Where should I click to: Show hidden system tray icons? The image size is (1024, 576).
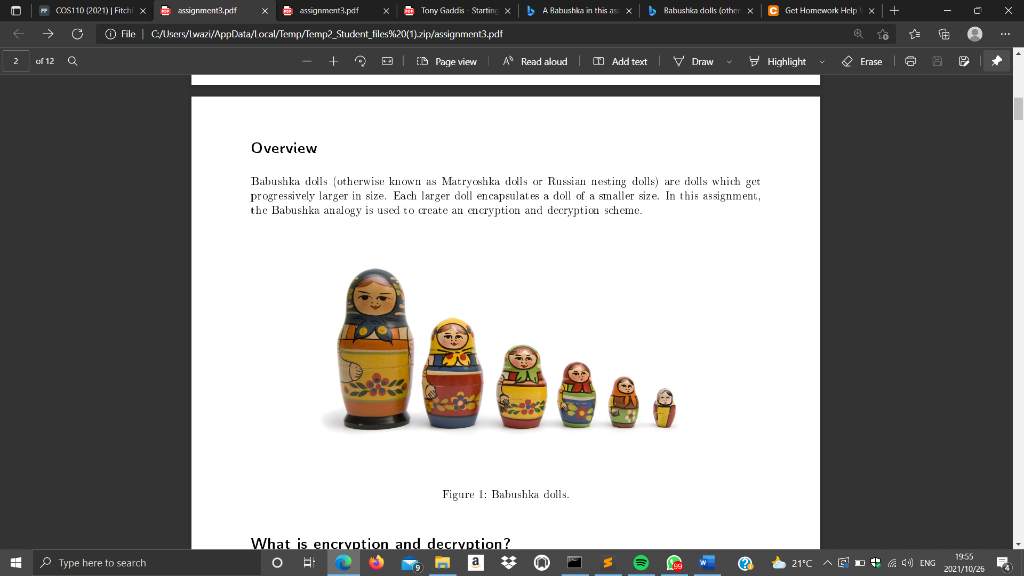click(x=827, y=562)
